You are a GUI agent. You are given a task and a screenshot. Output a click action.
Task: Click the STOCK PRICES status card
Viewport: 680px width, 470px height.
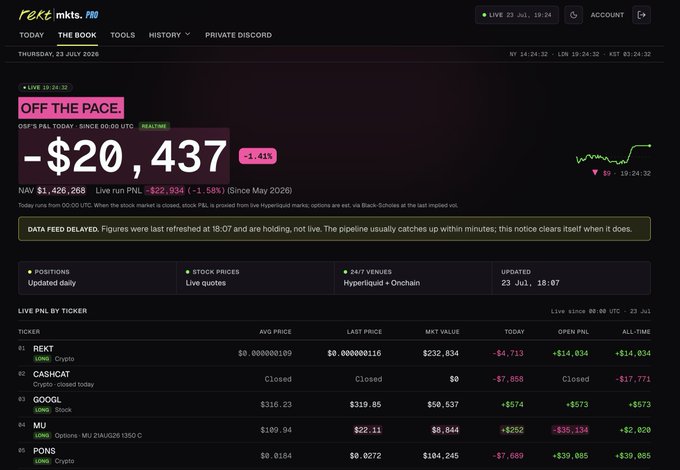255,277
